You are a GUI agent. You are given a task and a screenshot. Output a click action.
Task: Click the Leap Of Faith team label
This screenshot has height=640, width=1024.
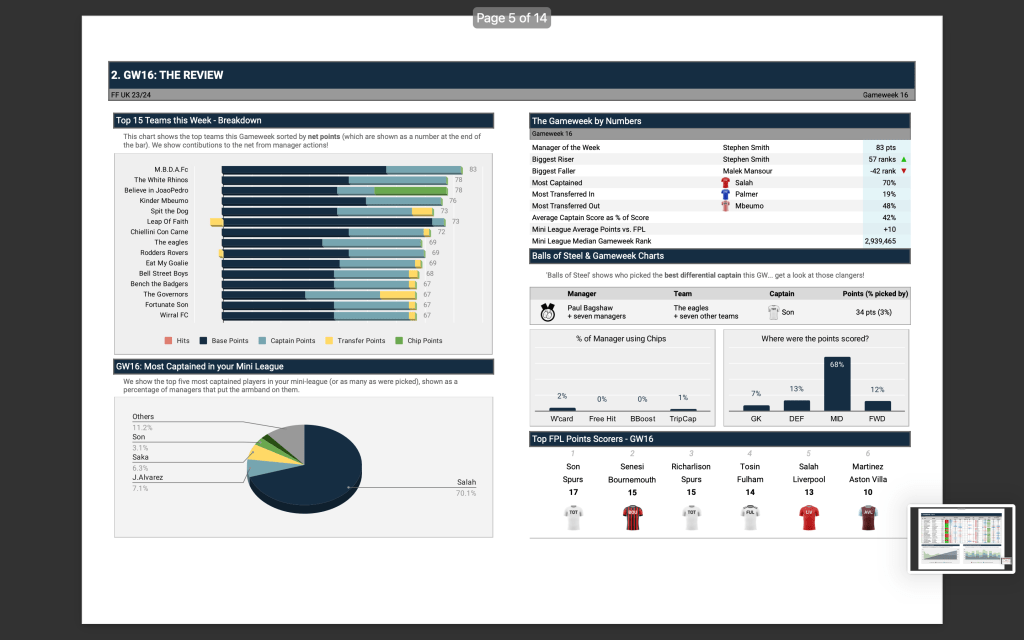(x=167, y=222)
